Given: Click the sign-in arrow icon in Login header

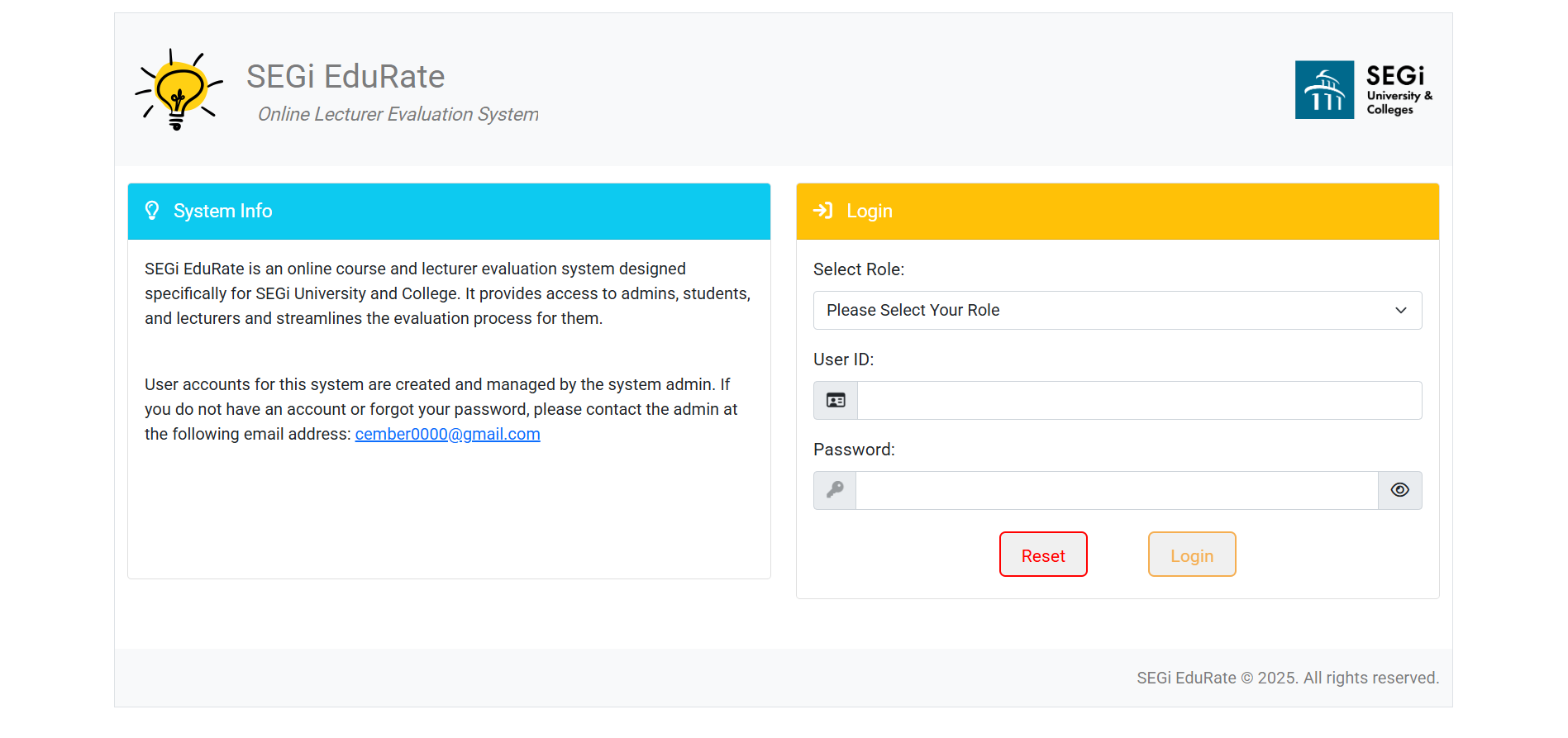Looking at the screenshot, I should tap(822, 211).
